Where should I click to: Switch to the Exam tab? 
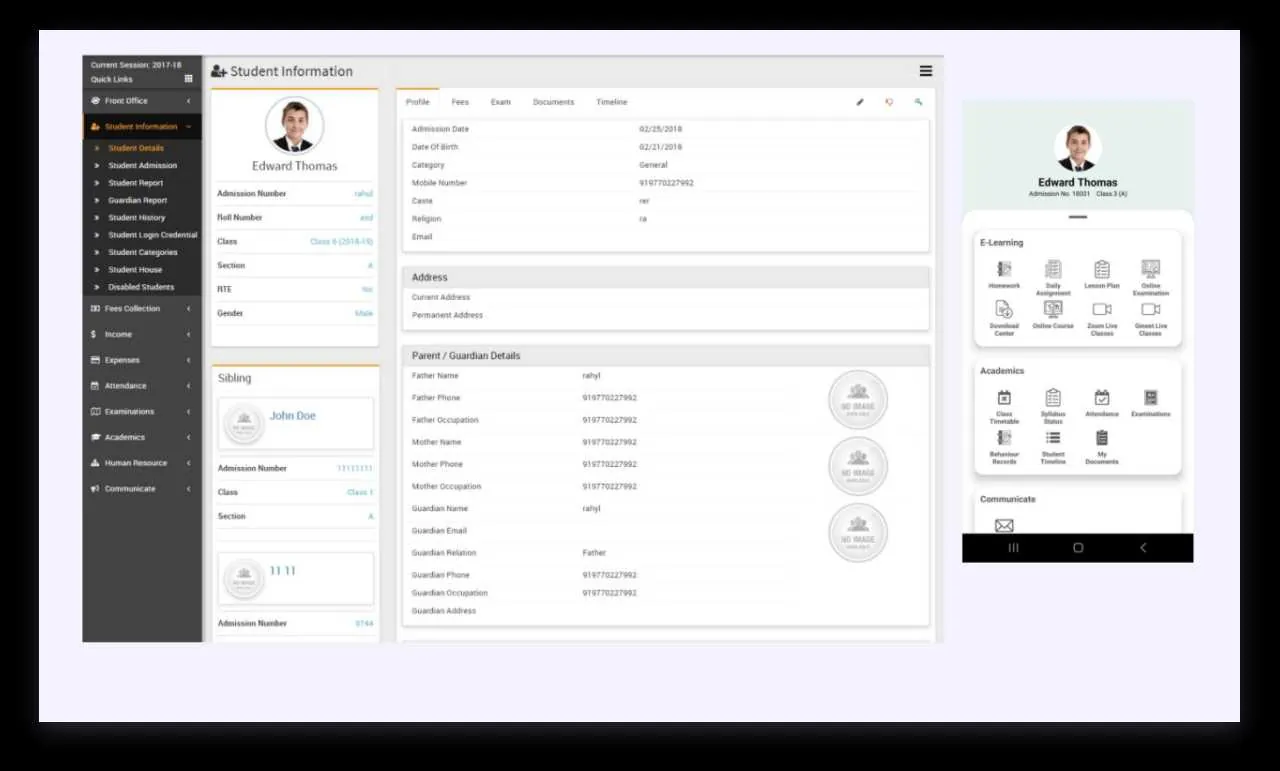pos(501,102)
